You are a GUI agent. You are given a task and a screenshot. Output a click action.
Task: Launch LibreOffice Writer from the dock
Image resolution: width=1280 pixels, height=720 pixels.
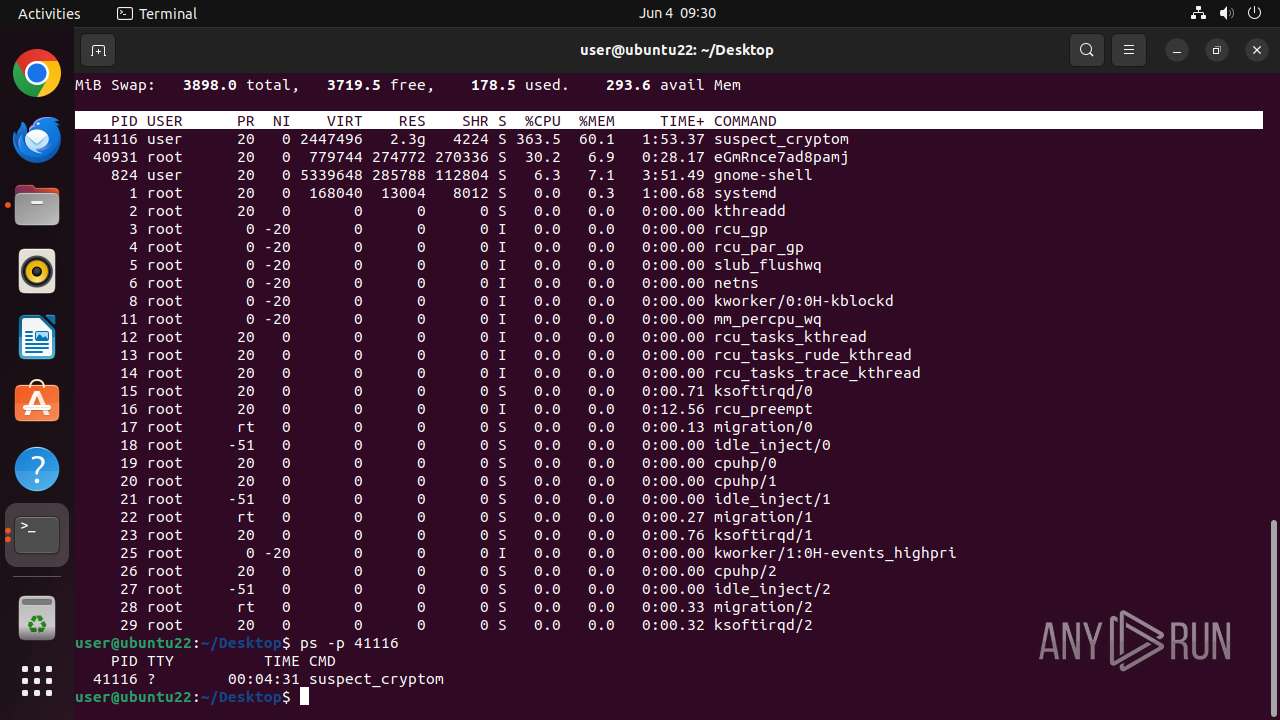(37, 337)
